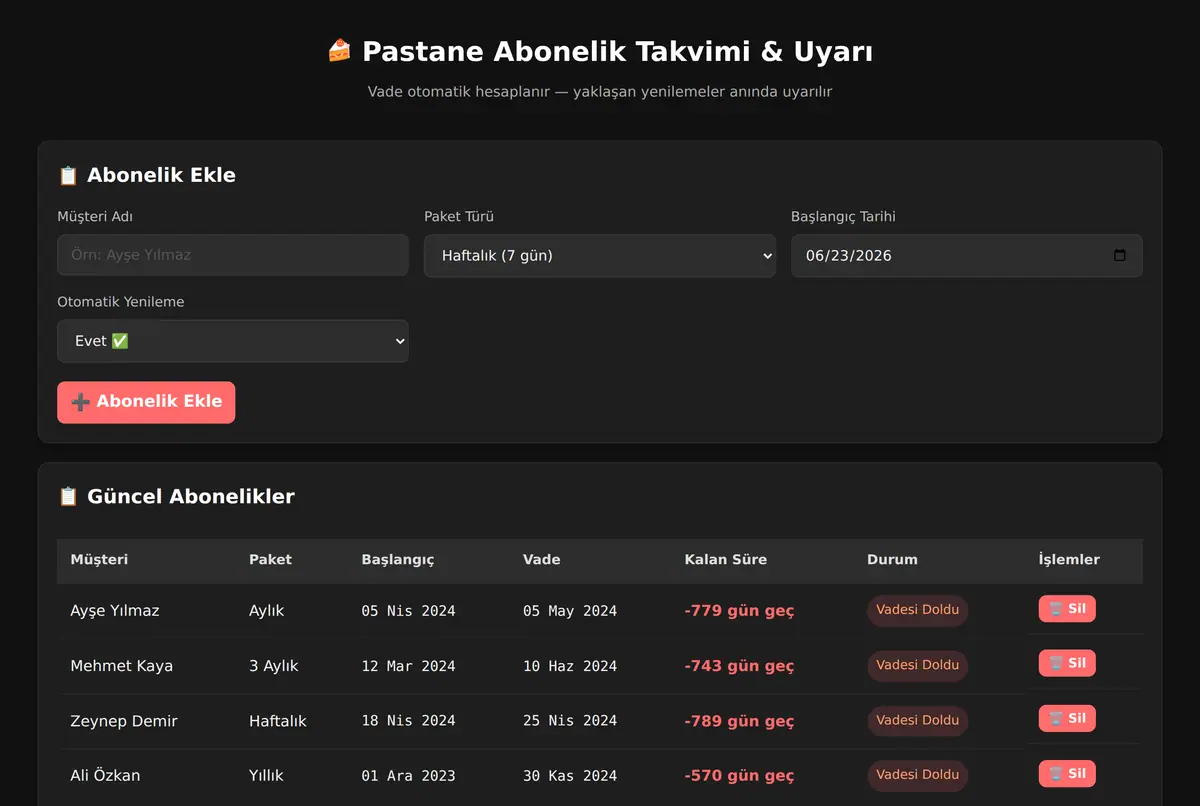Viewport: 1200px width, 806px height.
Task: Click the Abonelik Ekle section heading
Action: point(147,175)
